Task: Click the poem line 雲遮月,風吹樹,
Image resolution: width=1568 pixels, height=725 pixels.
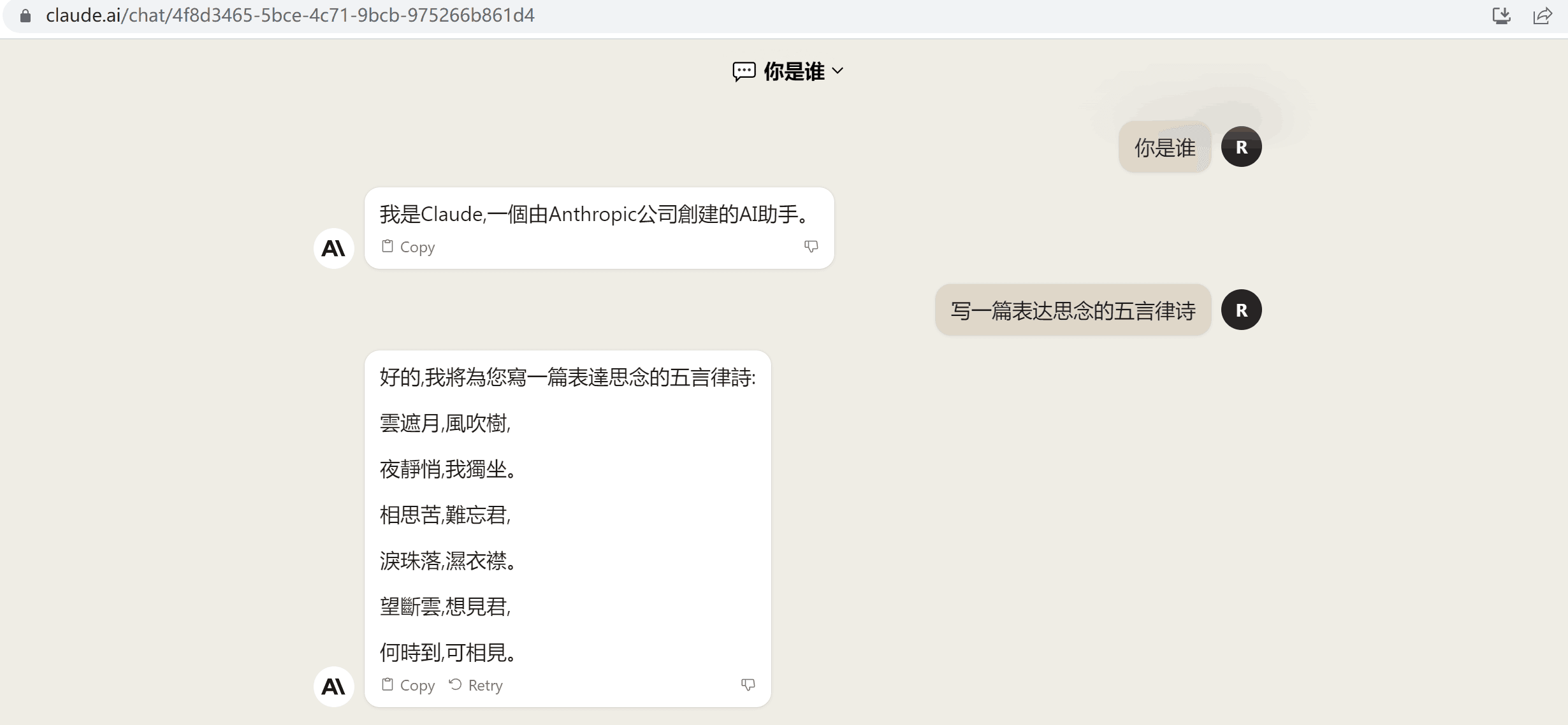Action: pos(445,423)
